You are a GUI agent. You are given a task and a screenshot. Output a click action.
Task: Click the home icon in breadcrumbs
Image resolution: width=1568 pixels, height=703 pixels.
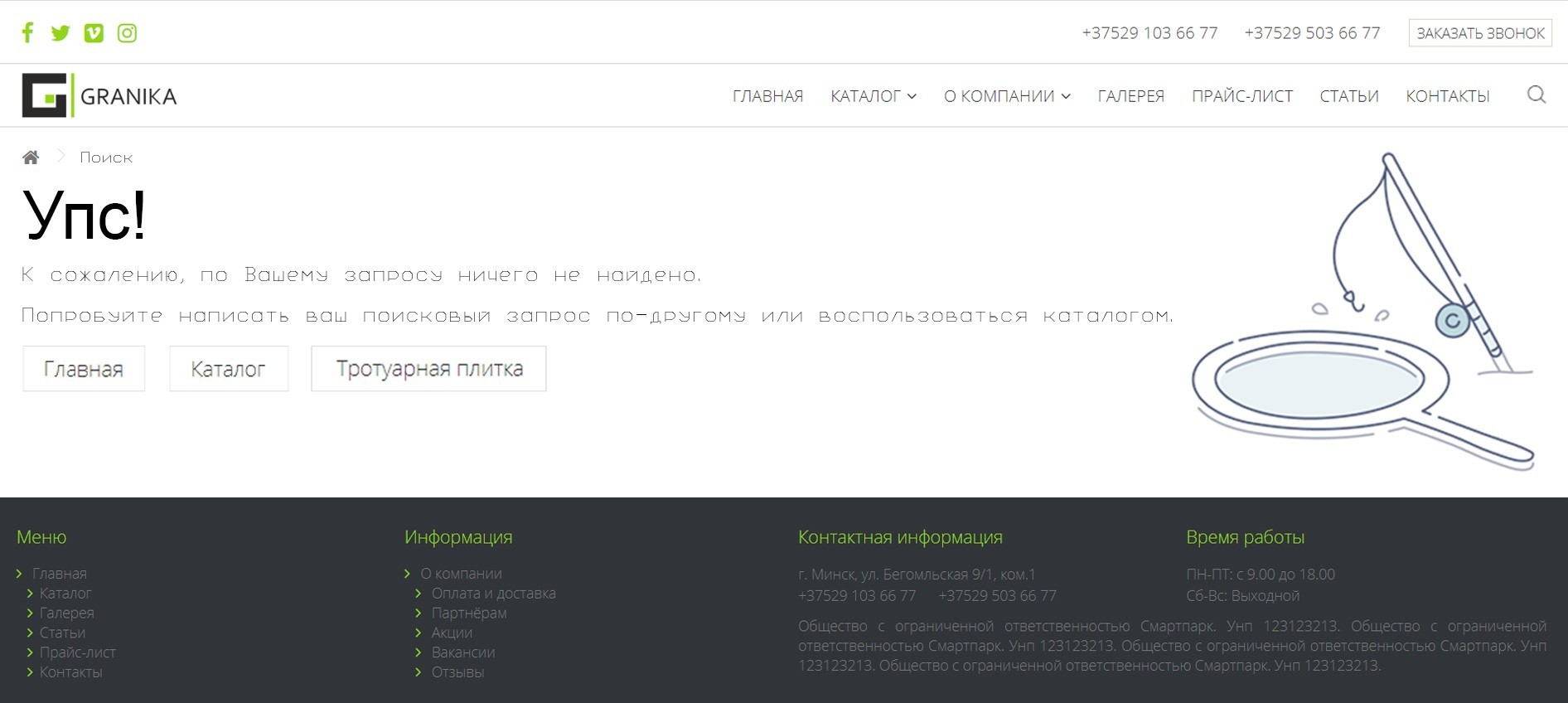[x=31, y=158]
